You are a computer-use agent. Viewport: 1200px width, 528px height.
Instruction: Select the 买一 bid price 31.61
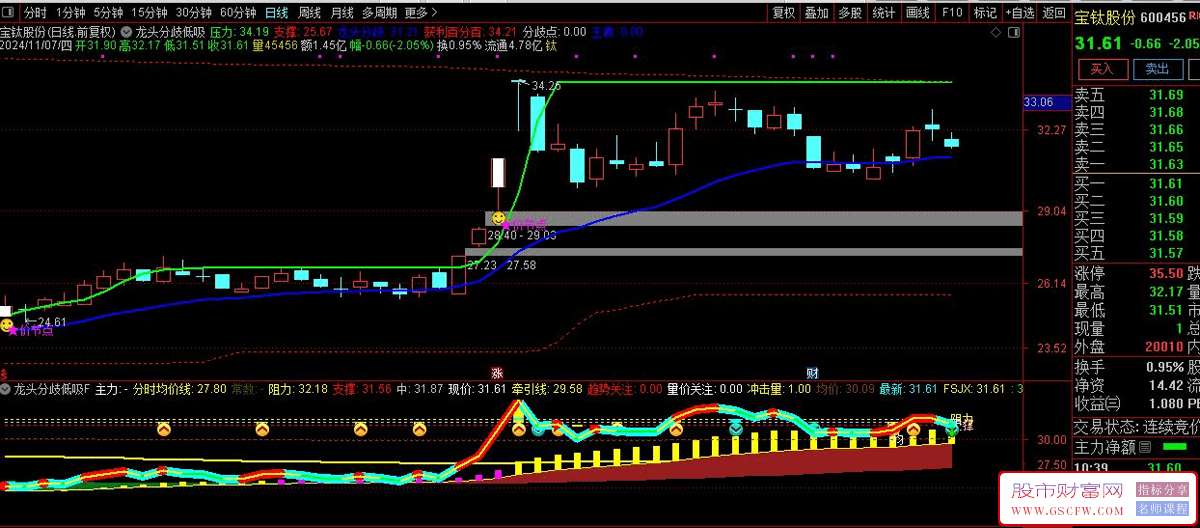1166,183
